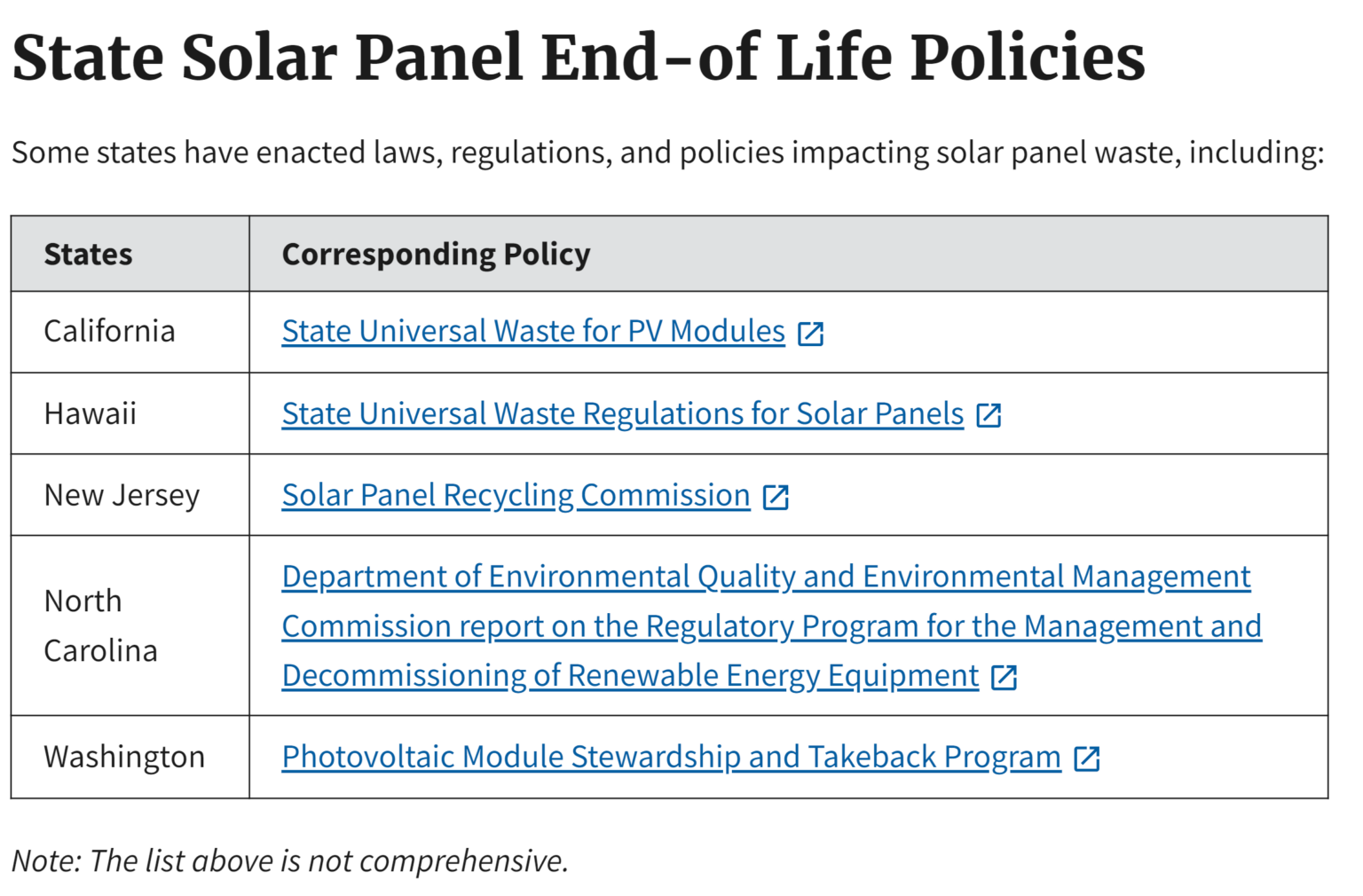Click the external-link icon beside California's policy

(x=809, y=334)
